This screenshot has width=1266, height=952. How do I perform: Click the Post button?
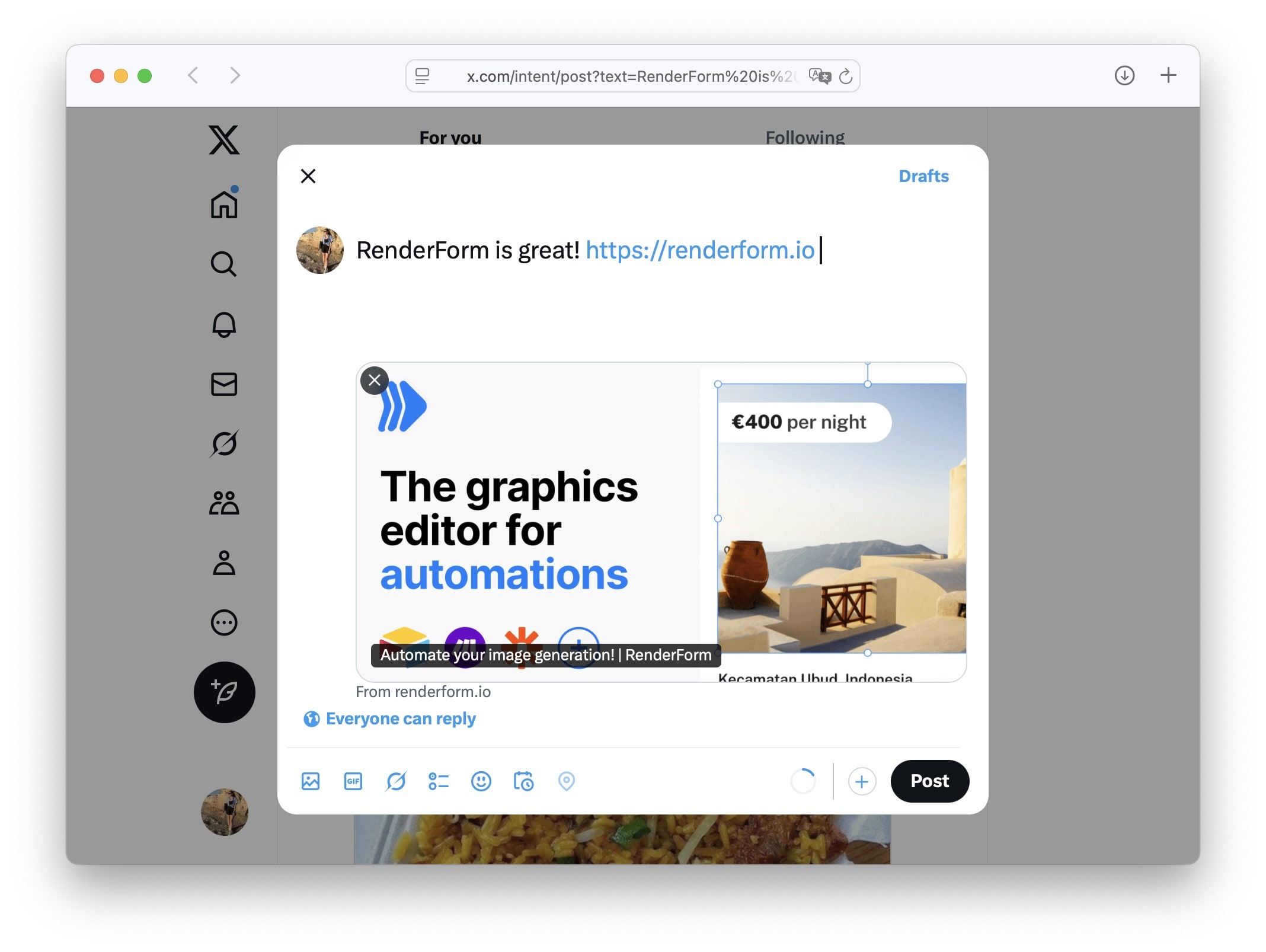pos(929,781)
